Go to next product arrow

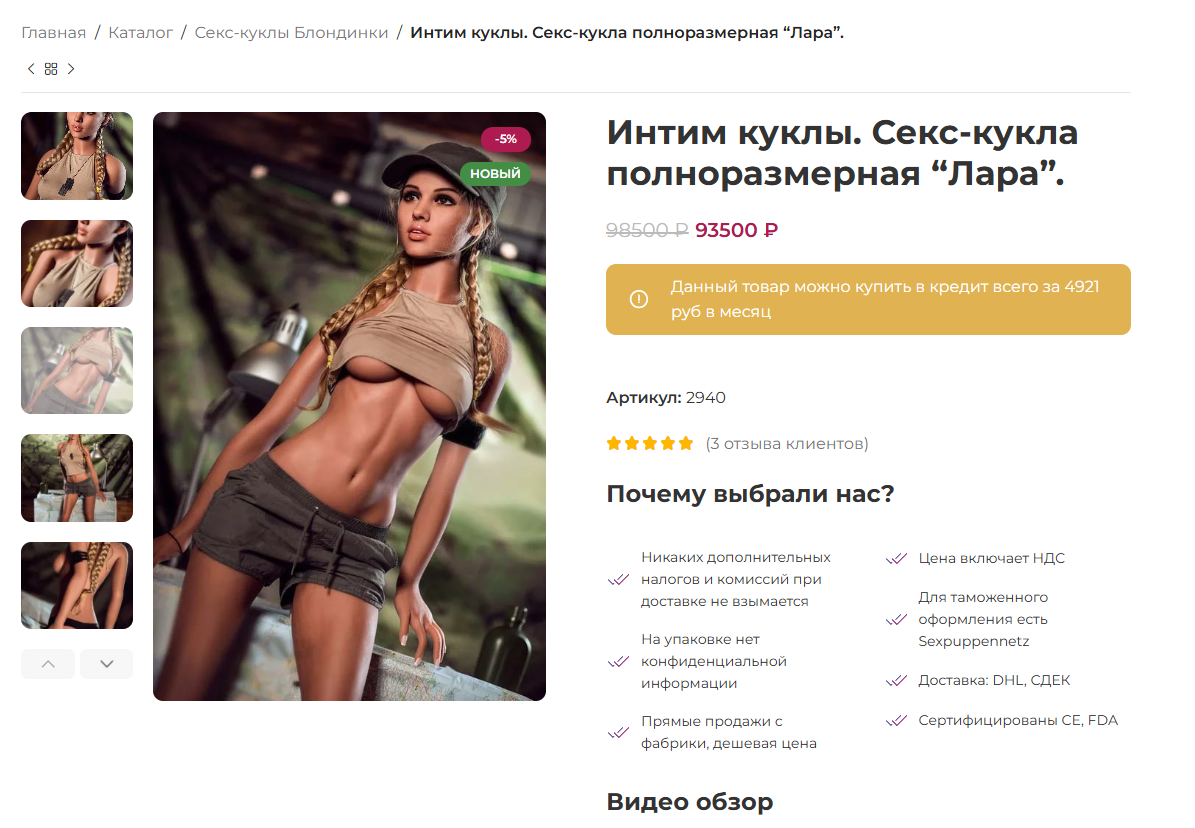click(x=71, y=69)
